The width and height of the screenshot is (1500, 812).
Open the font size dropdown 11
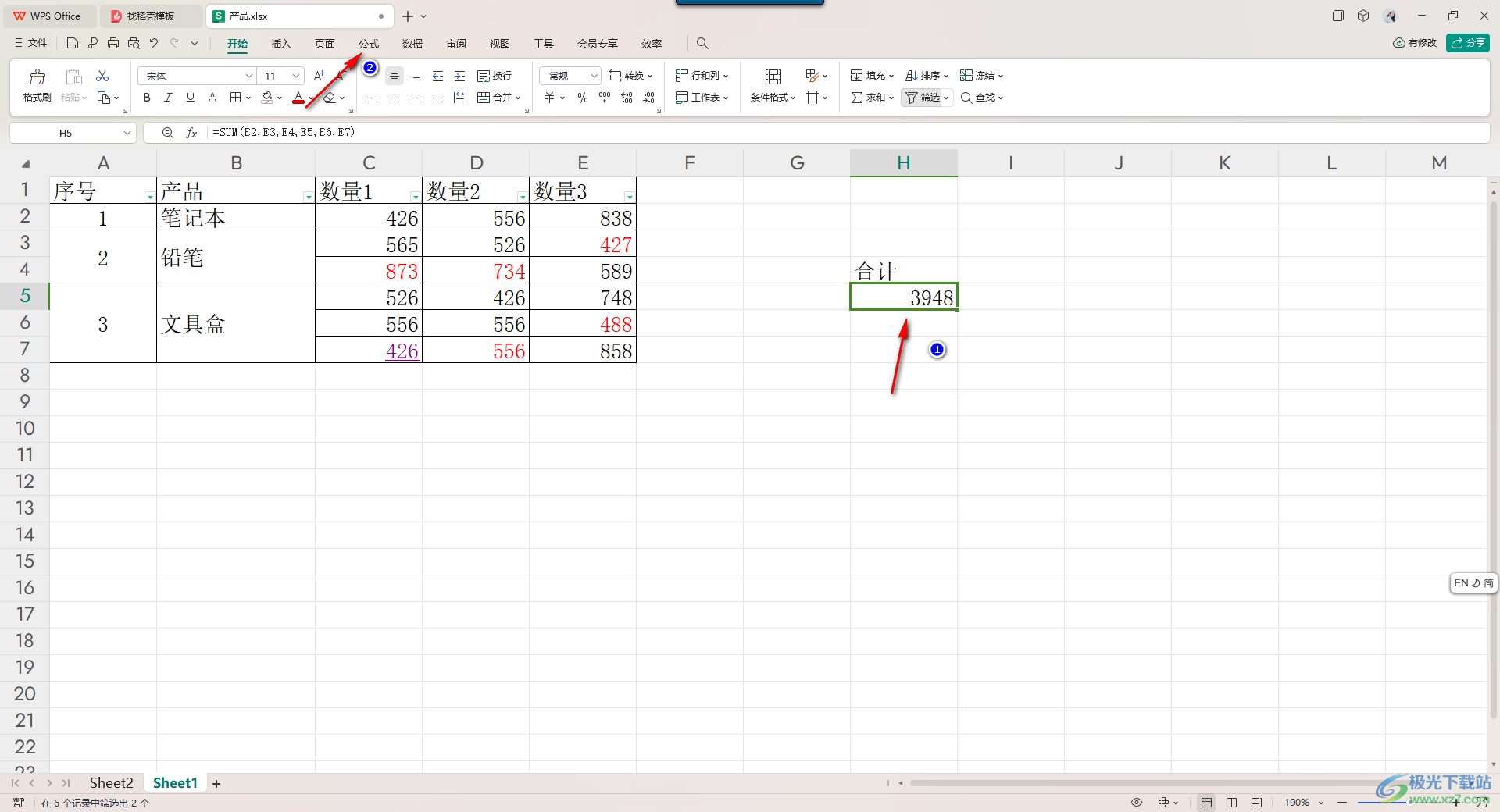[296, 76]
